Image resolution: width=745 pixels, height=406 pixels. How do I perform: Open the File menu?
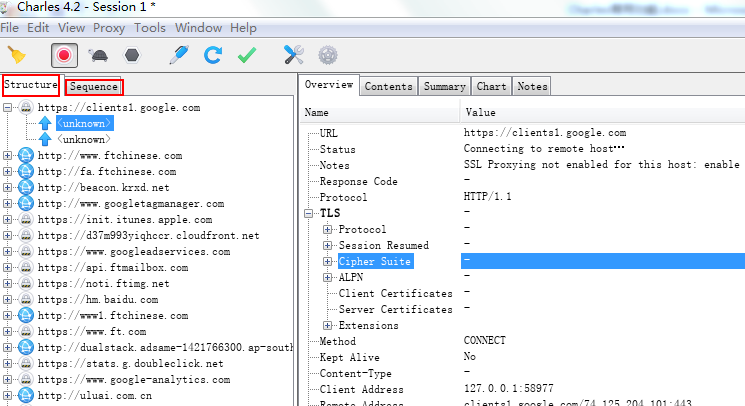pyautogui.click(x=10, y=28)
